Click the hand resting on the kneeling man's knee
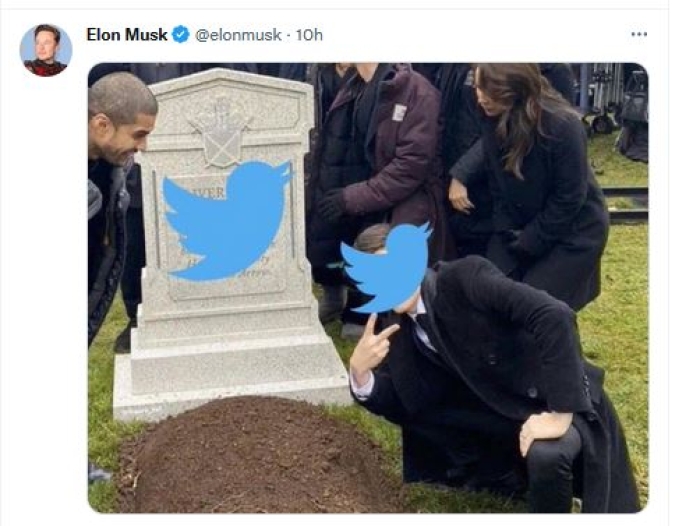 click(542, 430)
